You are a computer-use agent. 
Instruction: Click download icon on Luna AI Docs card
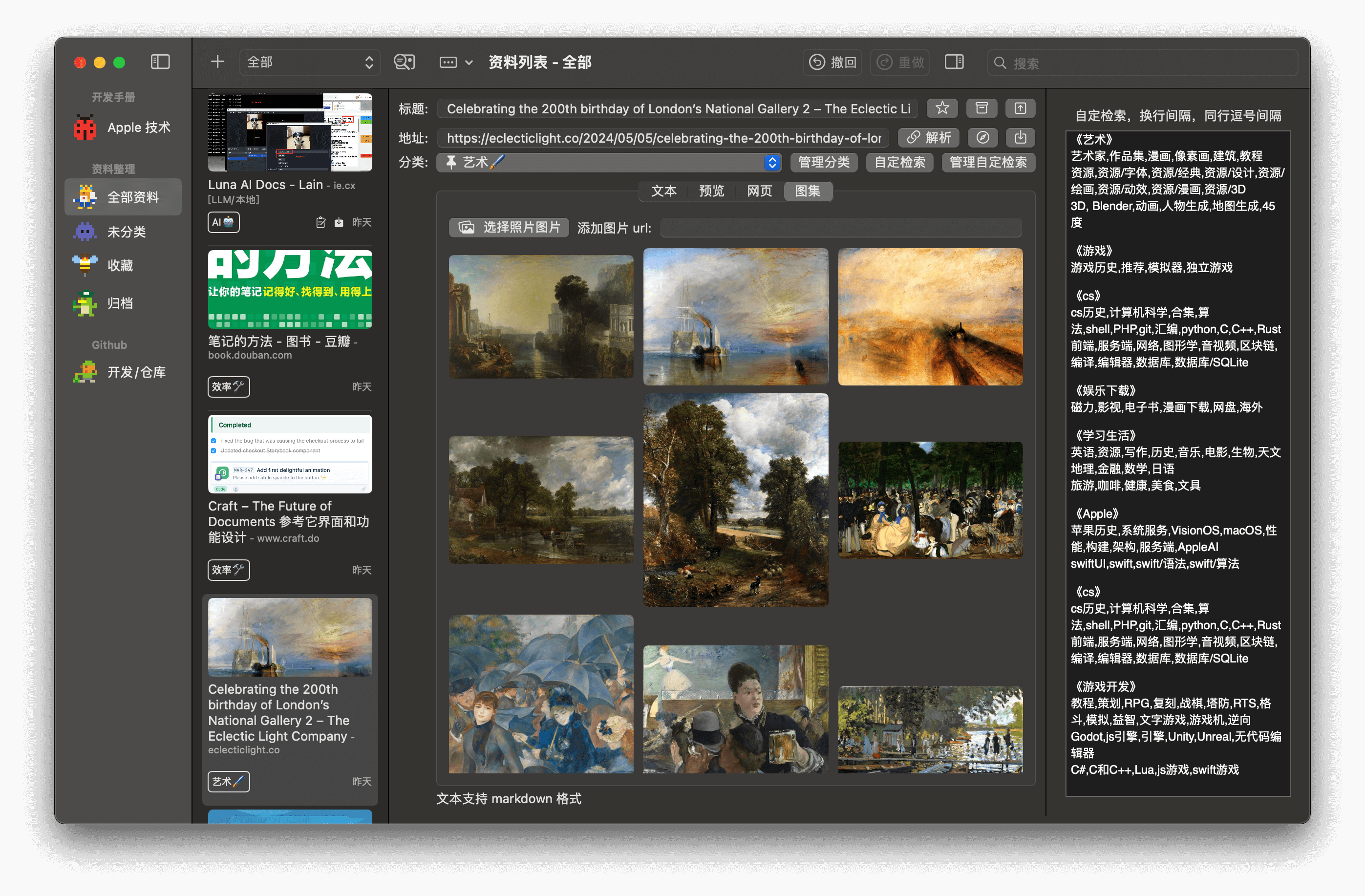pyautogui.click(x=339, y=223)
